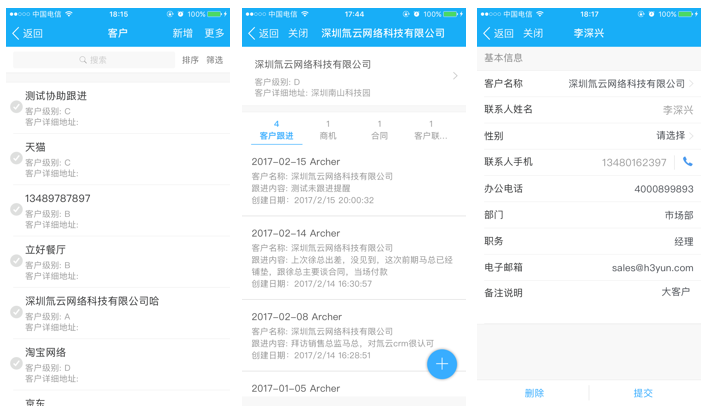Tap 删除 to delete contact
This screenshot has width=706, height=420.
tap(534, 393)
